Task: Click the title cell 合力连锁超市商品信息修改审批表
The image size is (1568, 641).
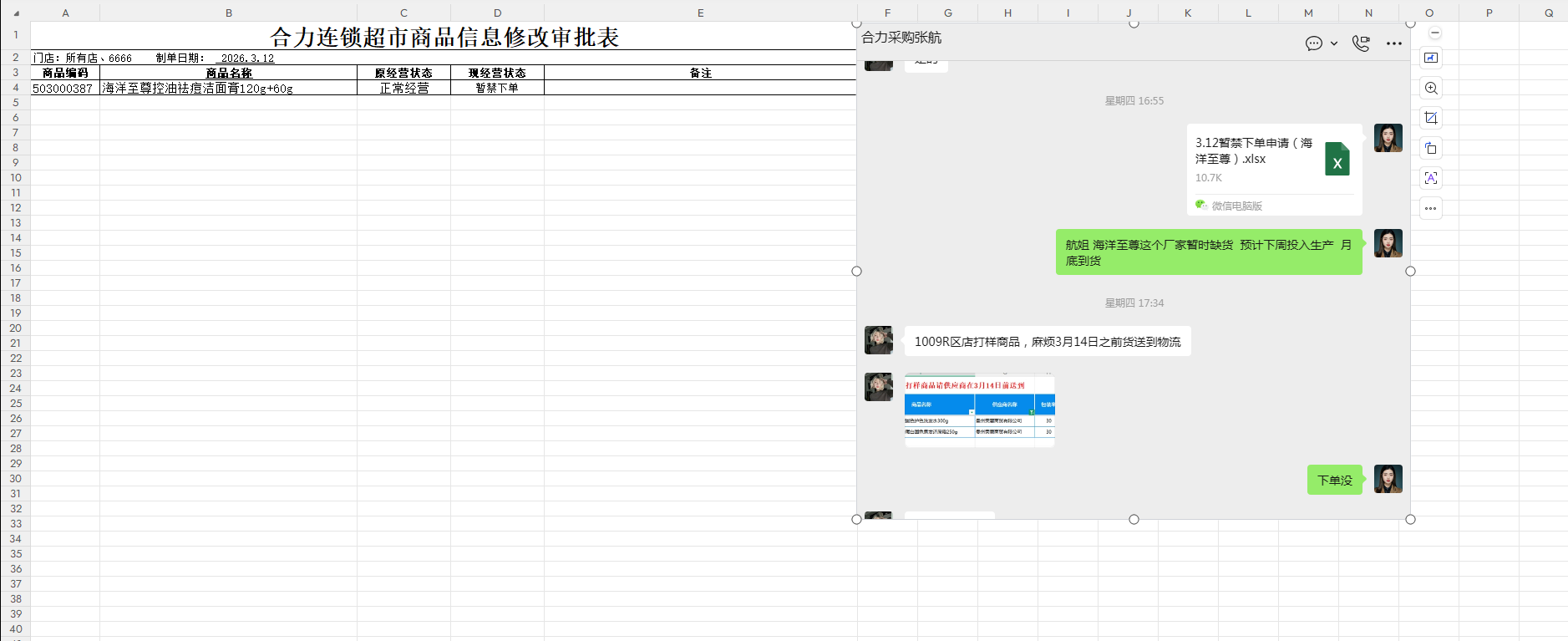Action: 444,37
